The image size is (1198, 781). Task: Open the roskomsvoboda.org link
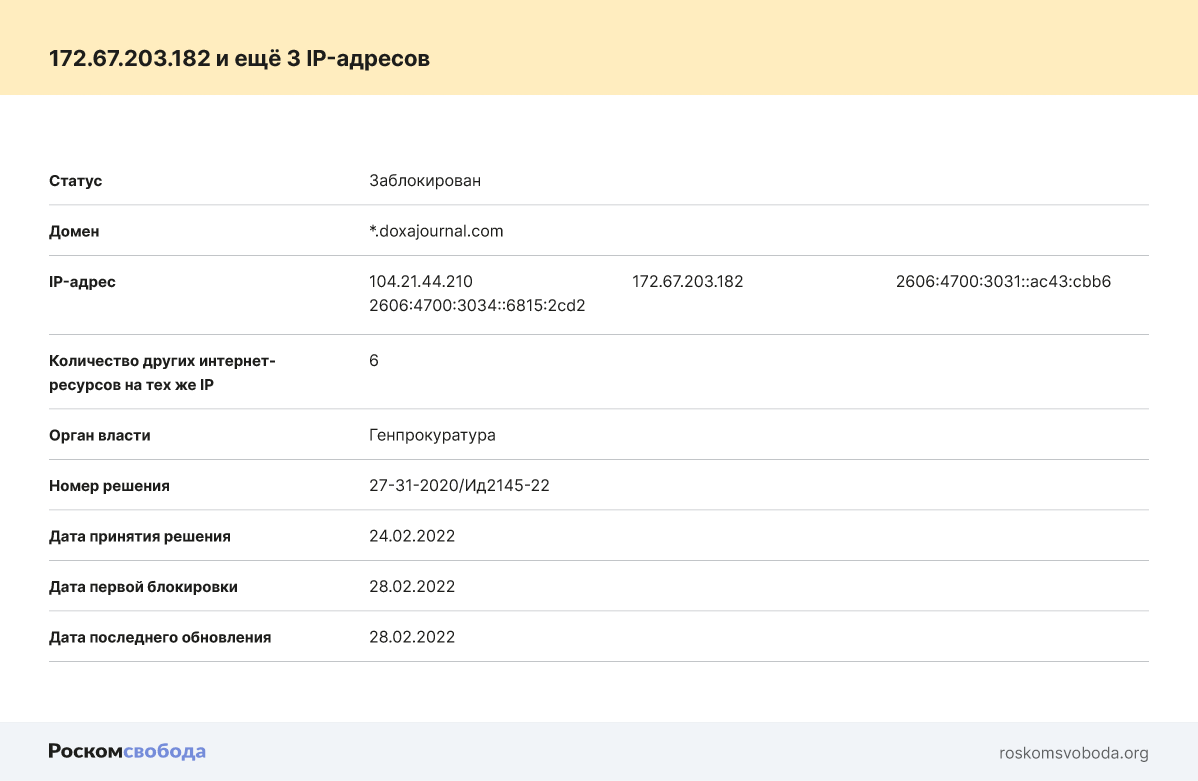(1073, 753)
